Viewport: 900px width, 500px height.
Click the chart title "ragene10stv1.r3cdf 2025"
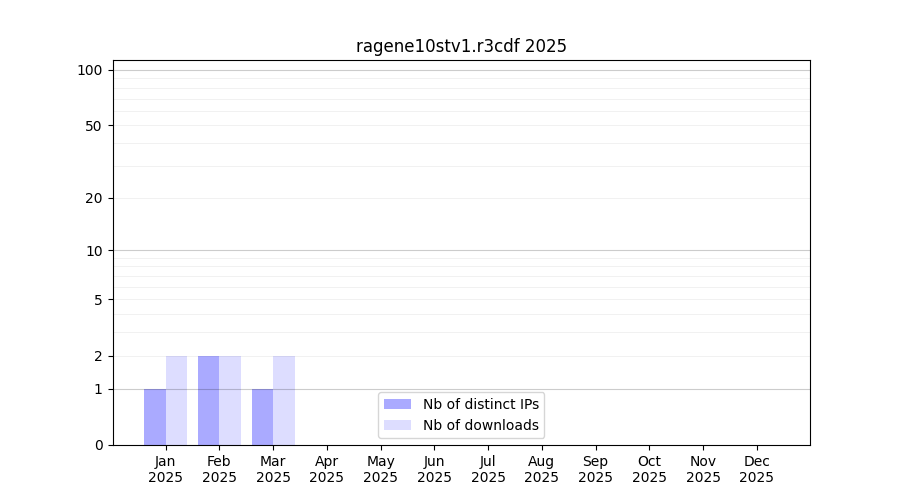point(461,46)
